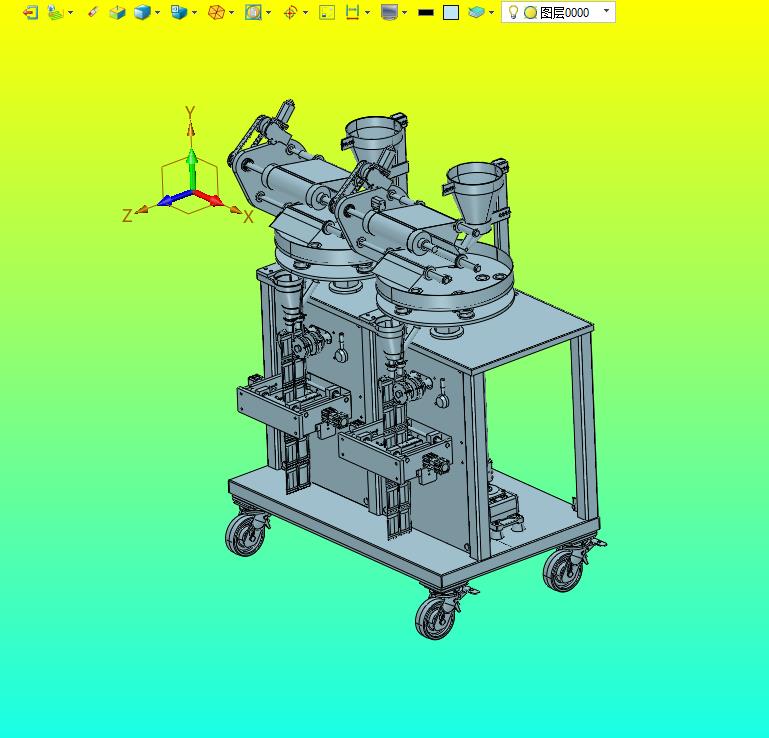Click the light blue color swatch

click(451, 12)
